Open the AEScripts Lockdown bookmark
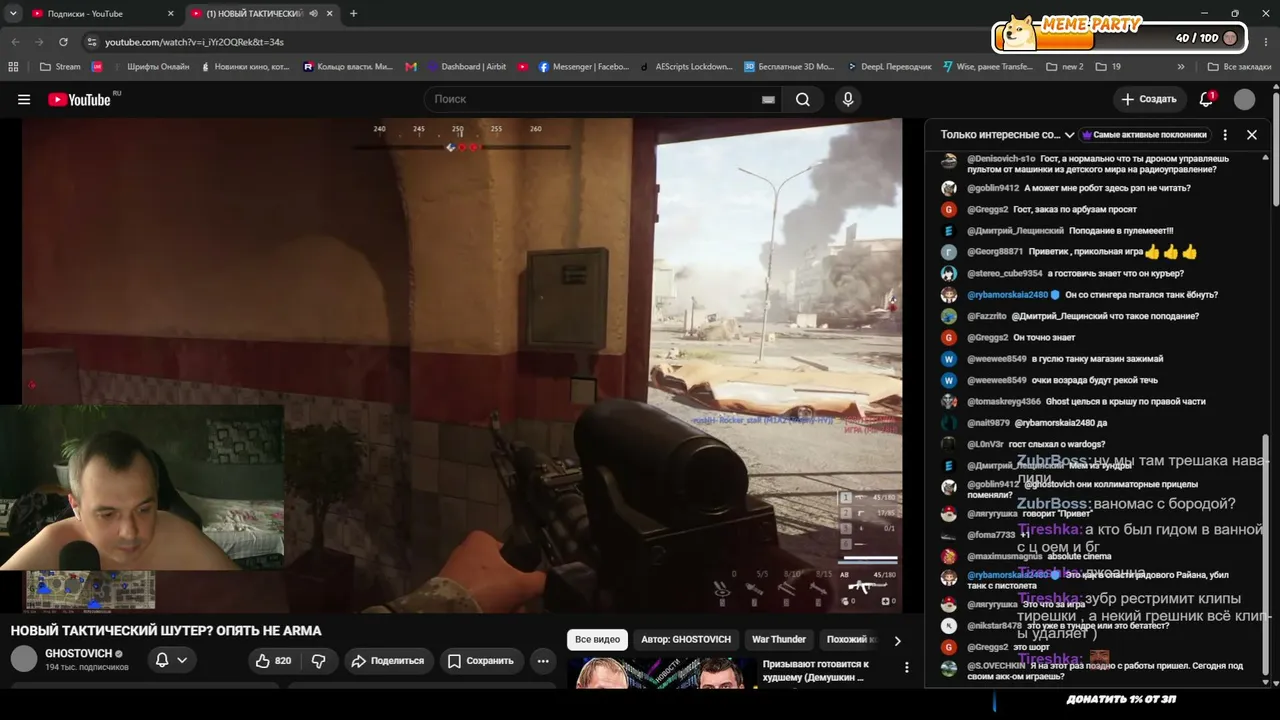This screenshot has height=720, width=1280. click(686, 67)
